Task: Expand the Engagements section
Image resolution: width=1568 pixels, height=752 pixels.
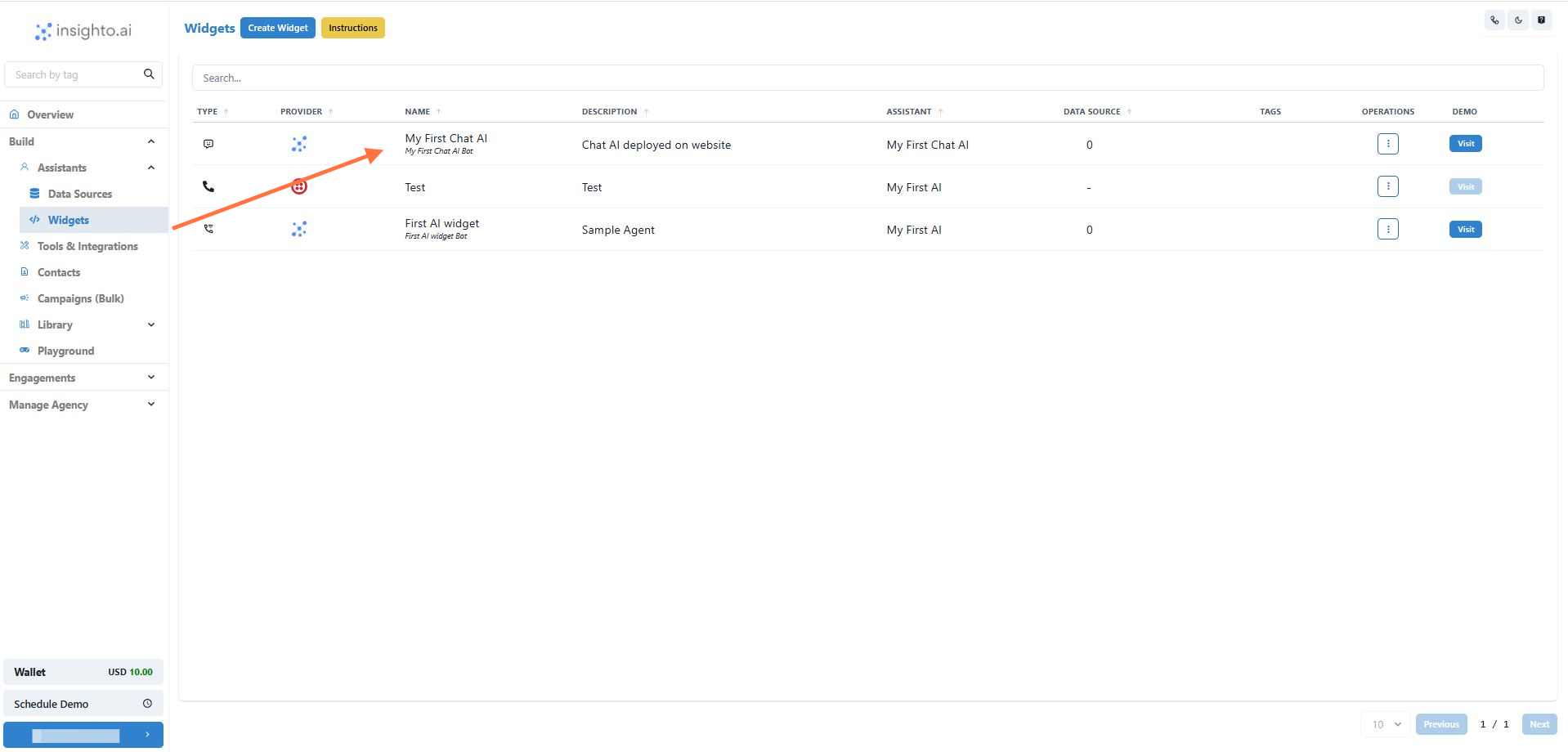Action: pyautogui.click(x=151, y=377)
